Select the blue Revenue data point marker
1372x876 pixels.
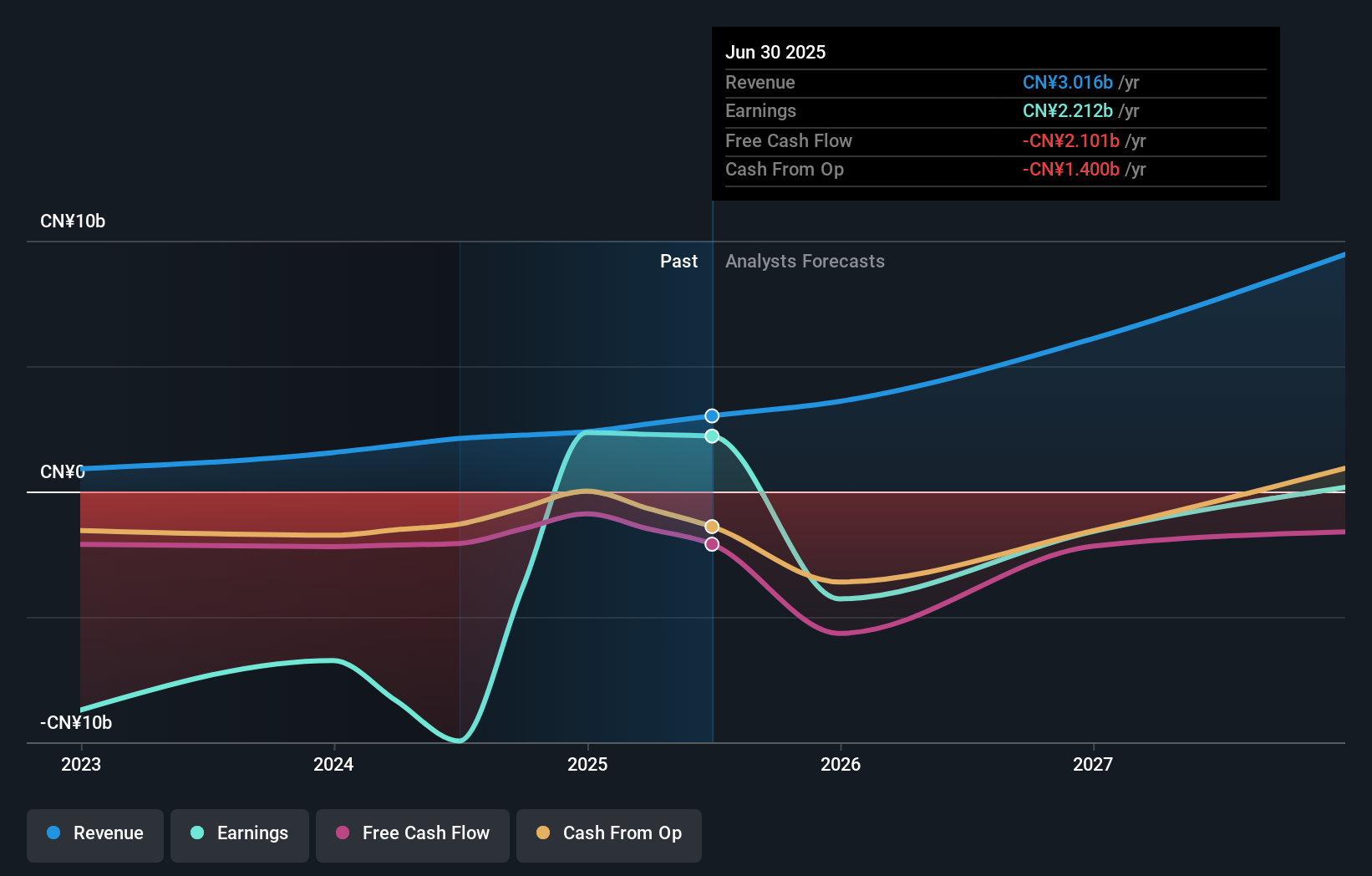tap(711, 415)
